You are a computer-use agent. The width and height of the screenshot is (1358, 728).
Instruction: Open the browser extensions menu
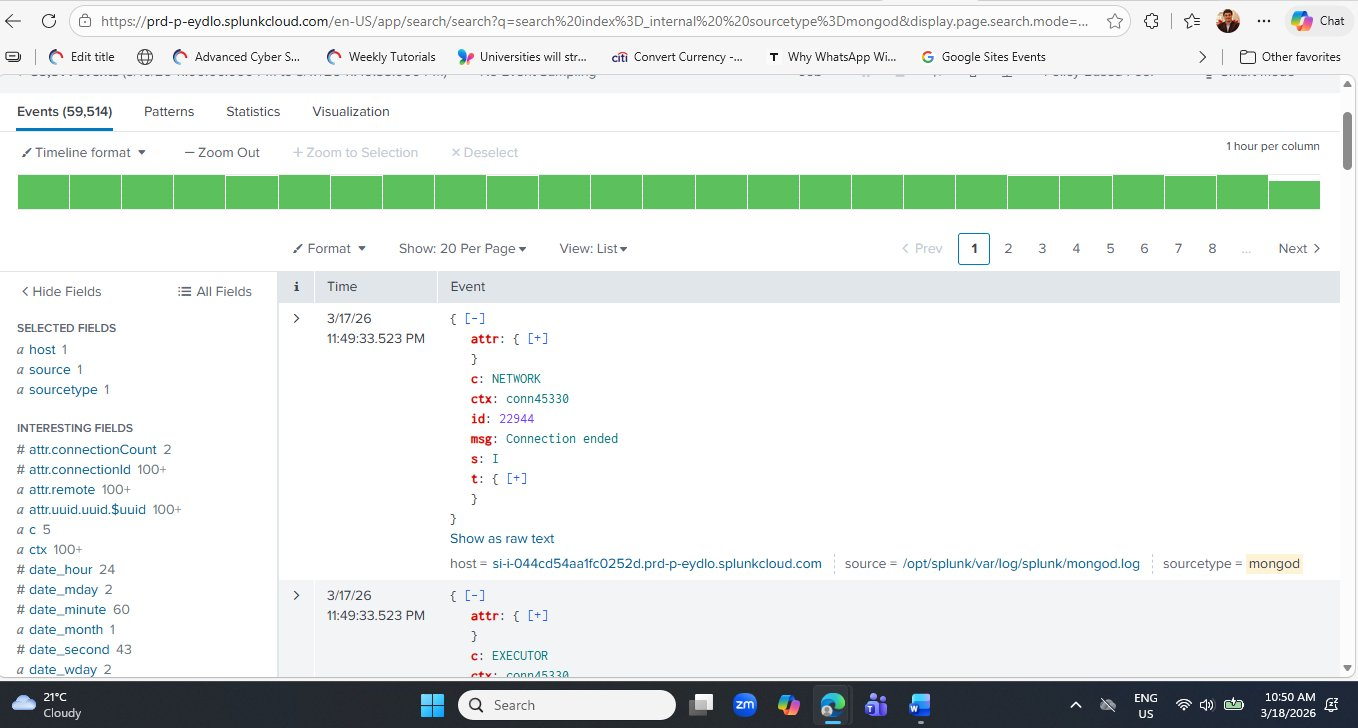pyautogui.click(x=1151, y=20)
